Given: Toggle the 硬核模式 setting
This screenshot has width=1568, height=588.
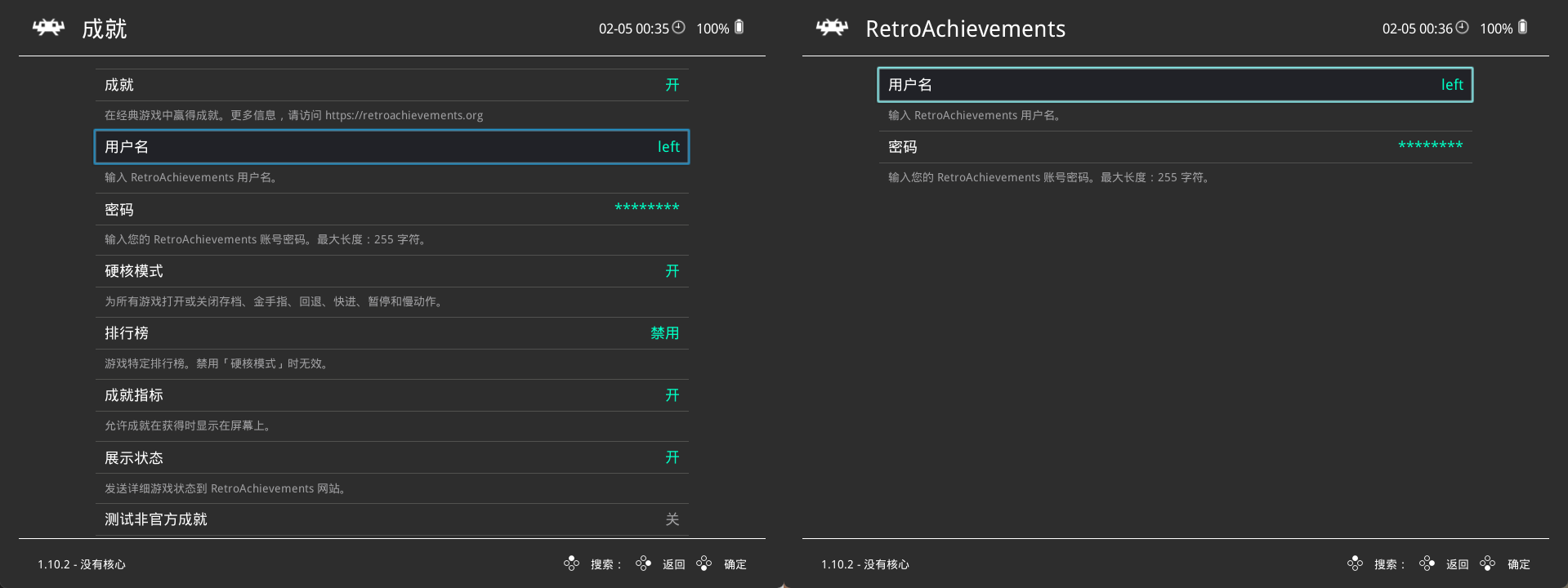Looking at the screenshot, I should [391, 271].
